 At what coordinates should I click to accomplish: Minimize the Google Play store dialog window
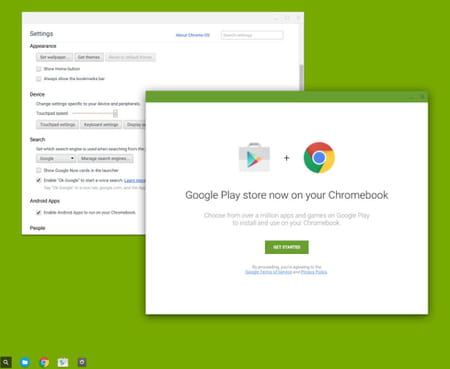pos(412,97)
